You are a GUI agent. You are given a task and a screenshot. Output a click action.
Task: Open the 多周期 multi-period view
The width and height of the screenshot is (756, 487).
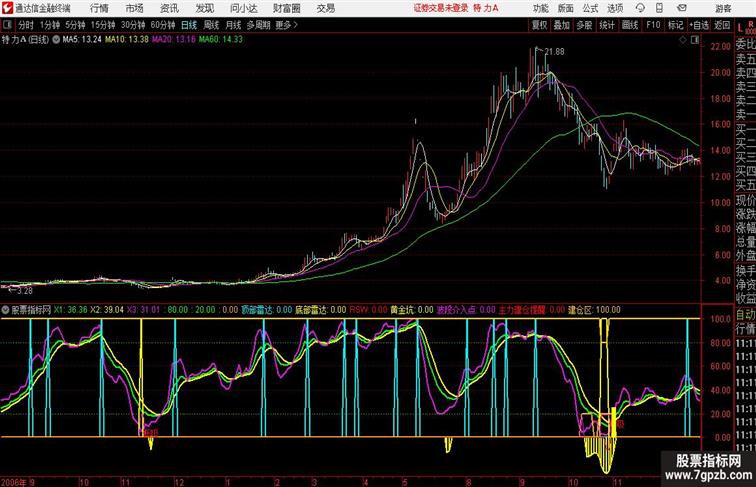pyautogui.click(x=258, y=25)
